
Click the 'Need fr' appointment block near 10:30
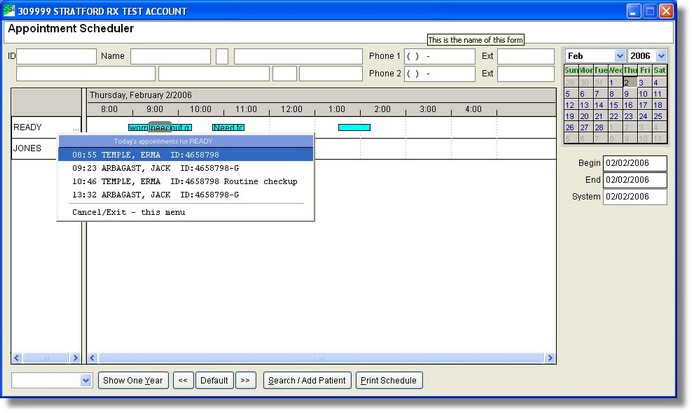[x=228, y=128]
